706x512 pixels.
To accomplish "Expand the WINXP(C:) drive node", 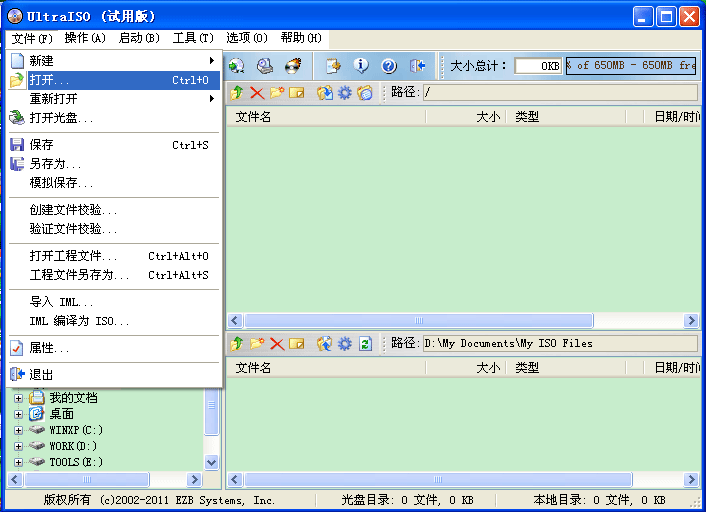I will click(x=18, y=430).
